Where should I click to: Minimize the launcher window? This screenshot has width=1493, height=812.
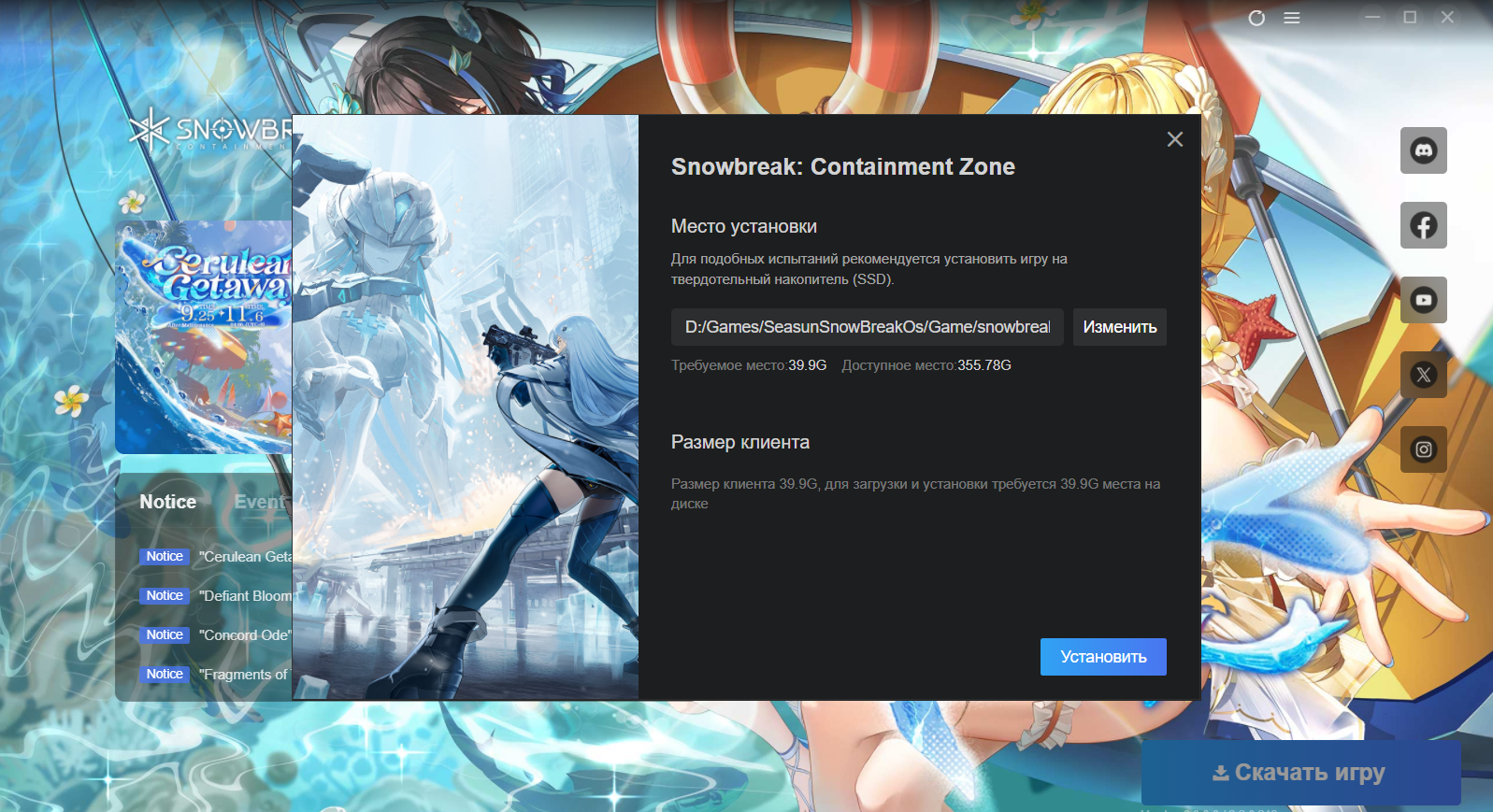tap(1372, 17)
